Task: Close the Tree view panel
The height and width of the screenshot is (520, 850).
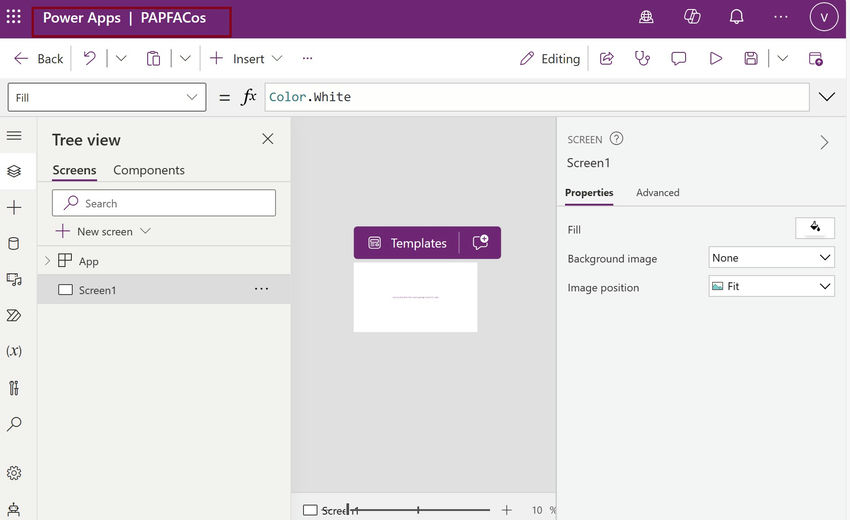Action: coord(268,139)
